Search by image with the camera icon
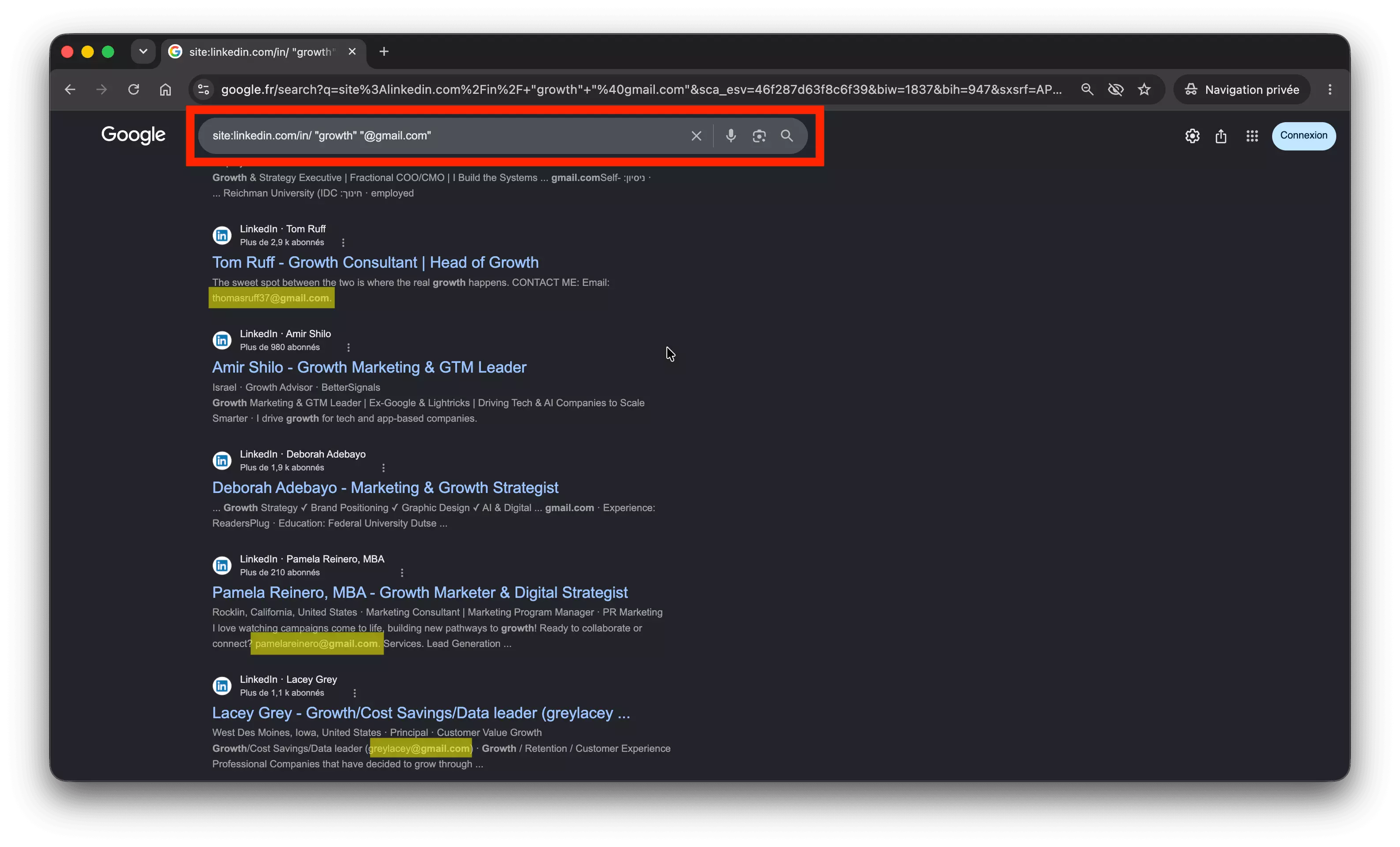 click(759, 135)
